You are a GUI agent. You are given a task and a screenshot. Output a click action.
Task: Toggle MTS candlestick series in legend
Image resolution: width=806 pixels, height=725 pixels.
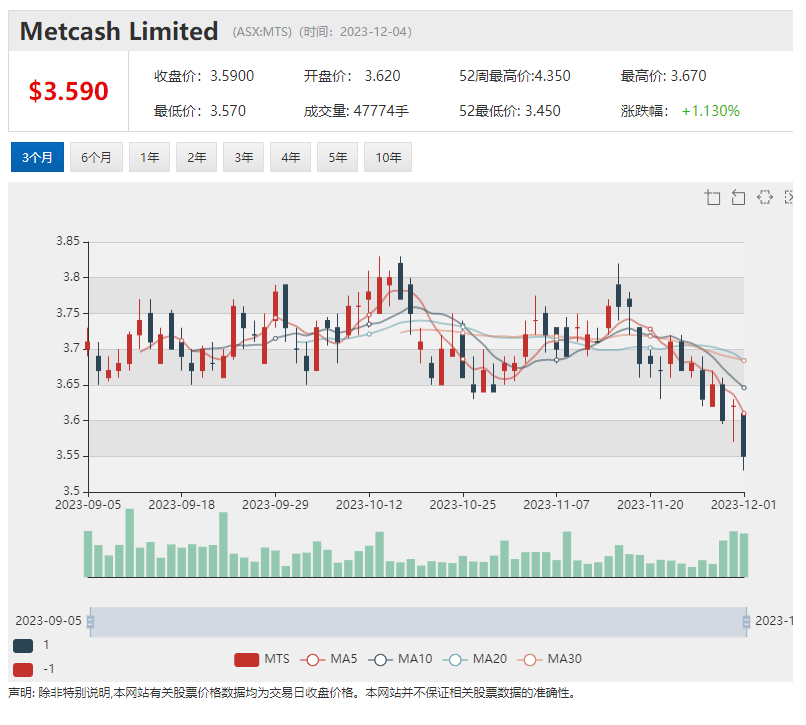[262, 659]
